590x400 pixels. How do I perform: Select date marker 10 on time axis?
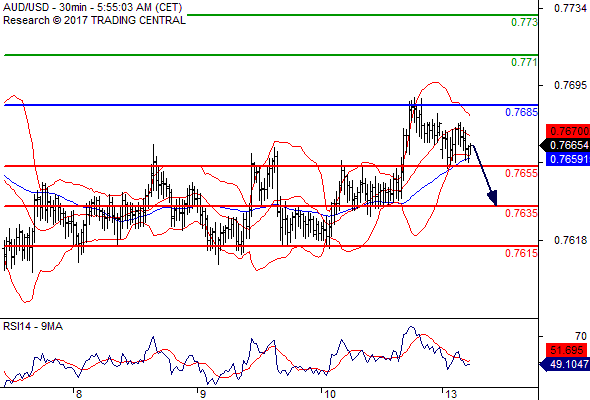coord(330,394)
